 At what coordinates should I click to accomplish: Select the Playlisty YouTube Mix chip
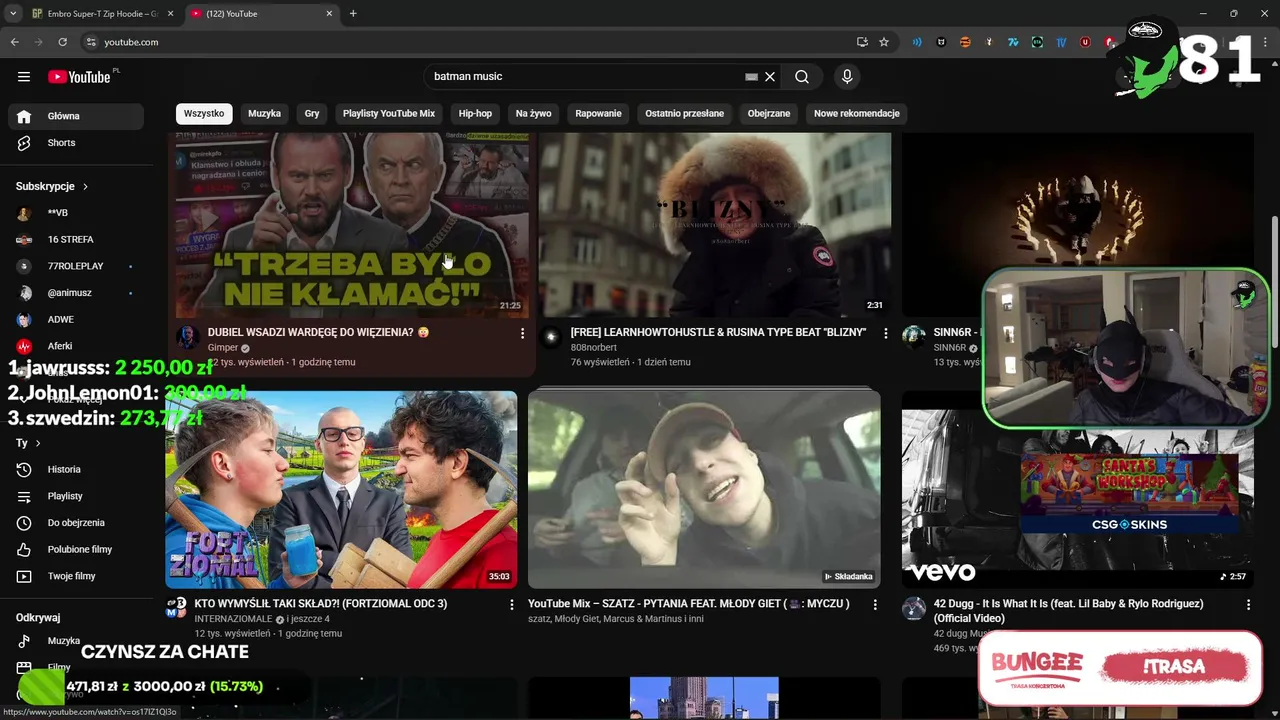(x=389, y=114)
